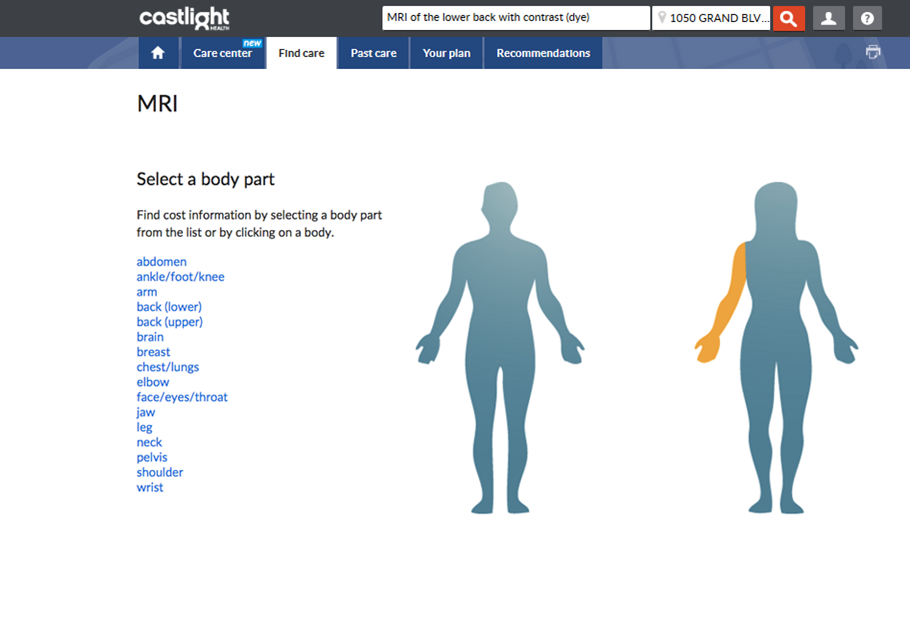Open the Your plan tab

[x=446, y=53]
